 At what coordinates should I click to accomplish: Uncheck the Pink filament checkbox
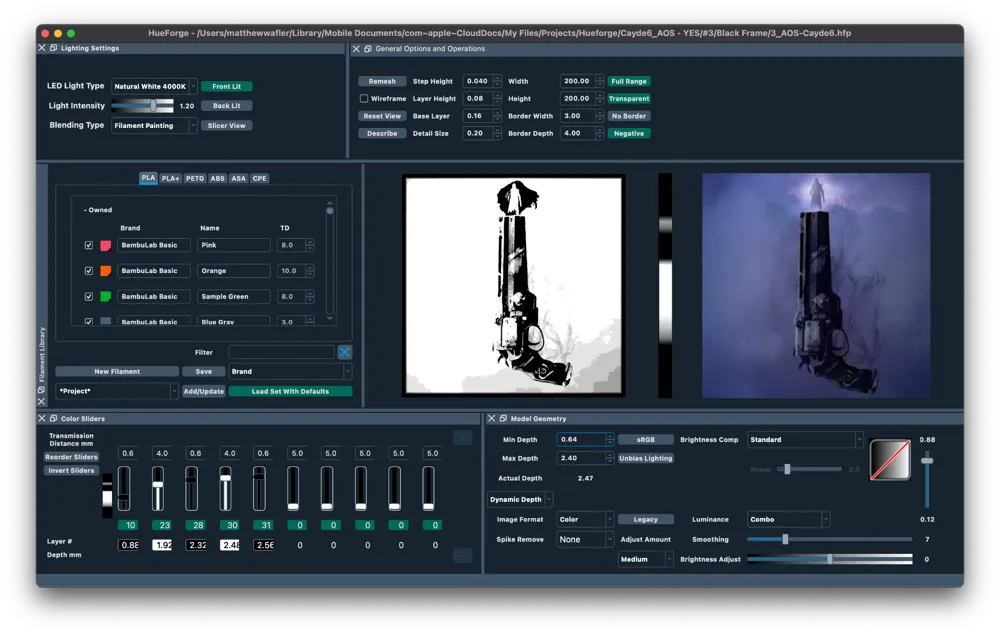point(89,245)
